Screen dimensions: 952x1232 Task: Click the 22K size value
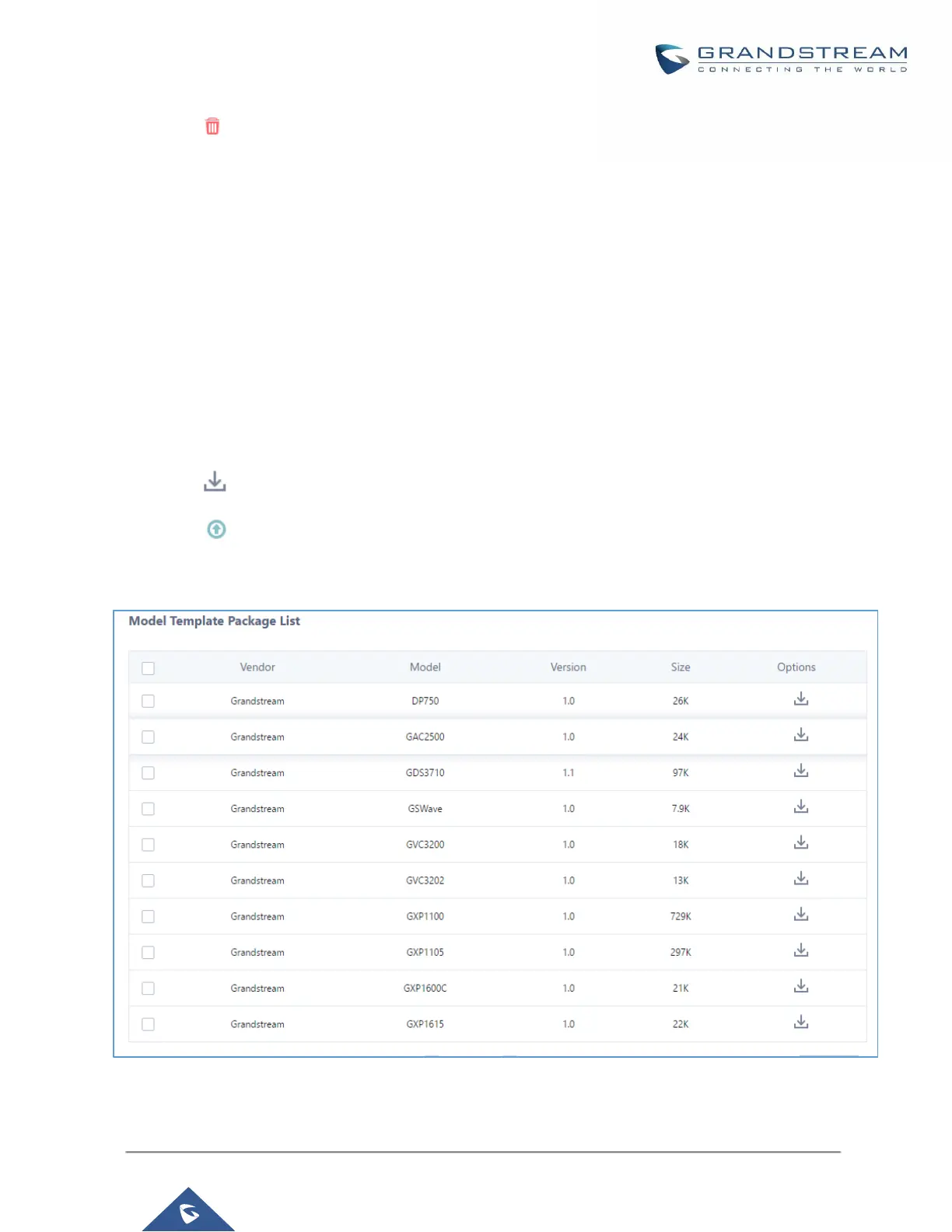[x=681, y=1024]
